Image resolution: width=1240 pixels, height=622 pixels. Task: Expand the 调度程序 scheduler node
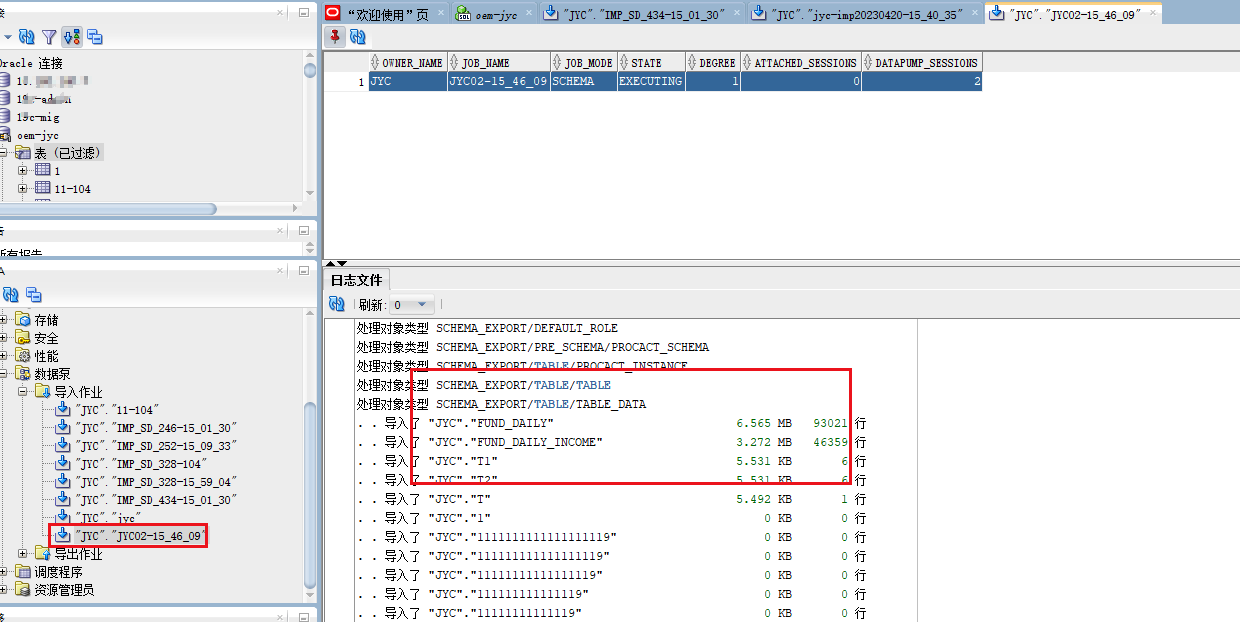[4, 572]
